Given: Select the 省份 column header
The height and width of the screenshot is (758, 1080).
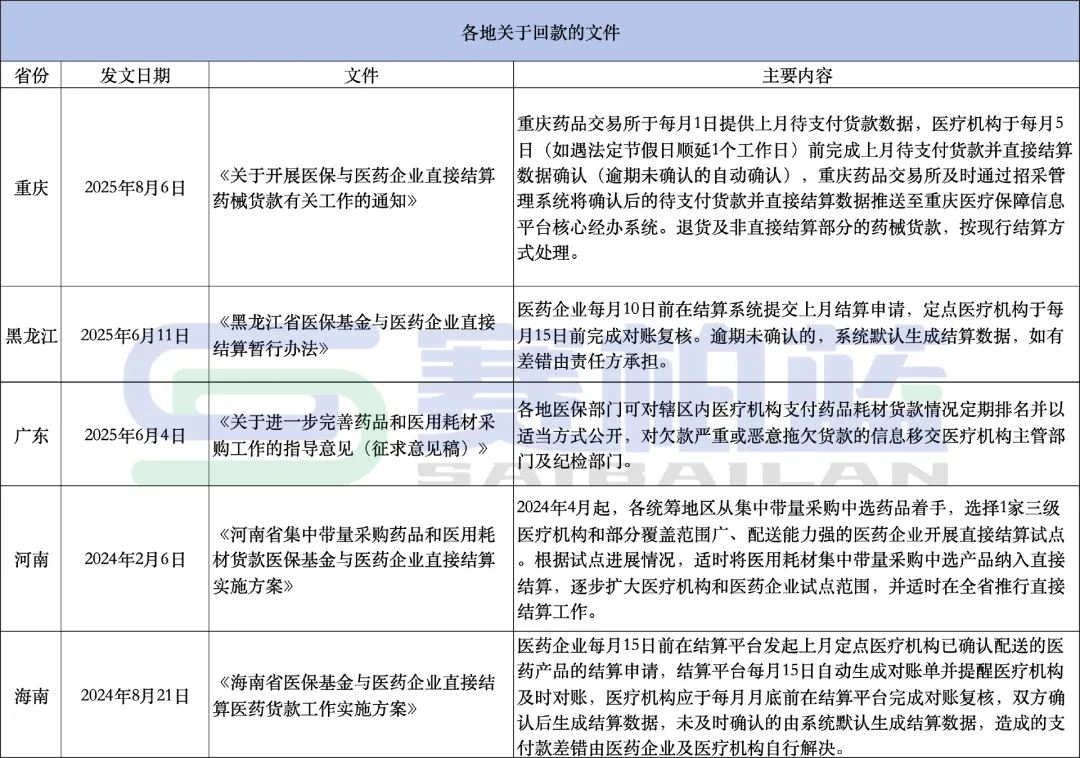Looking at the screenshot, I should [31, 76].
